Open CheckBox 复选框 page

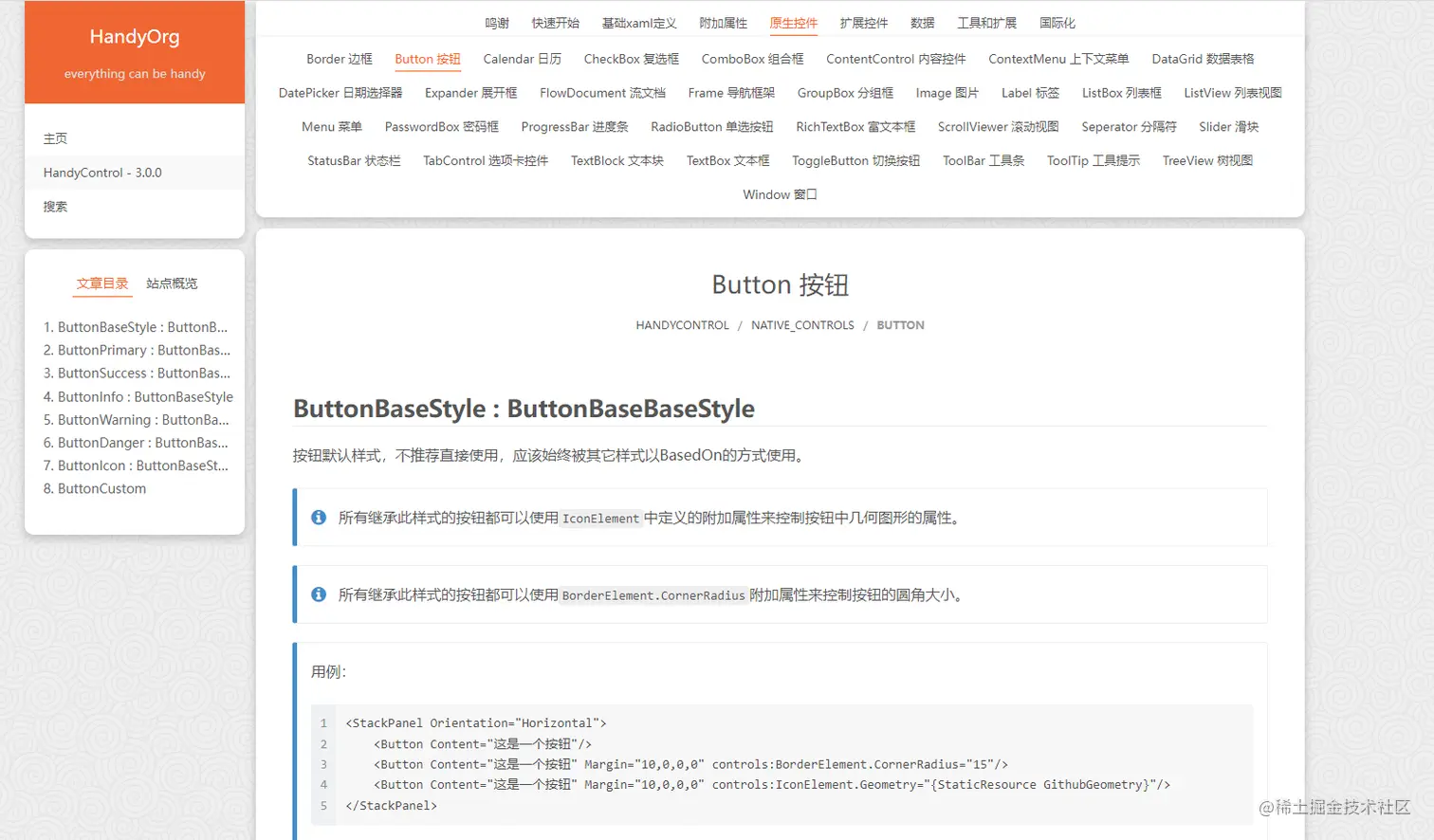pyautogui.click(x=632, y=59)
